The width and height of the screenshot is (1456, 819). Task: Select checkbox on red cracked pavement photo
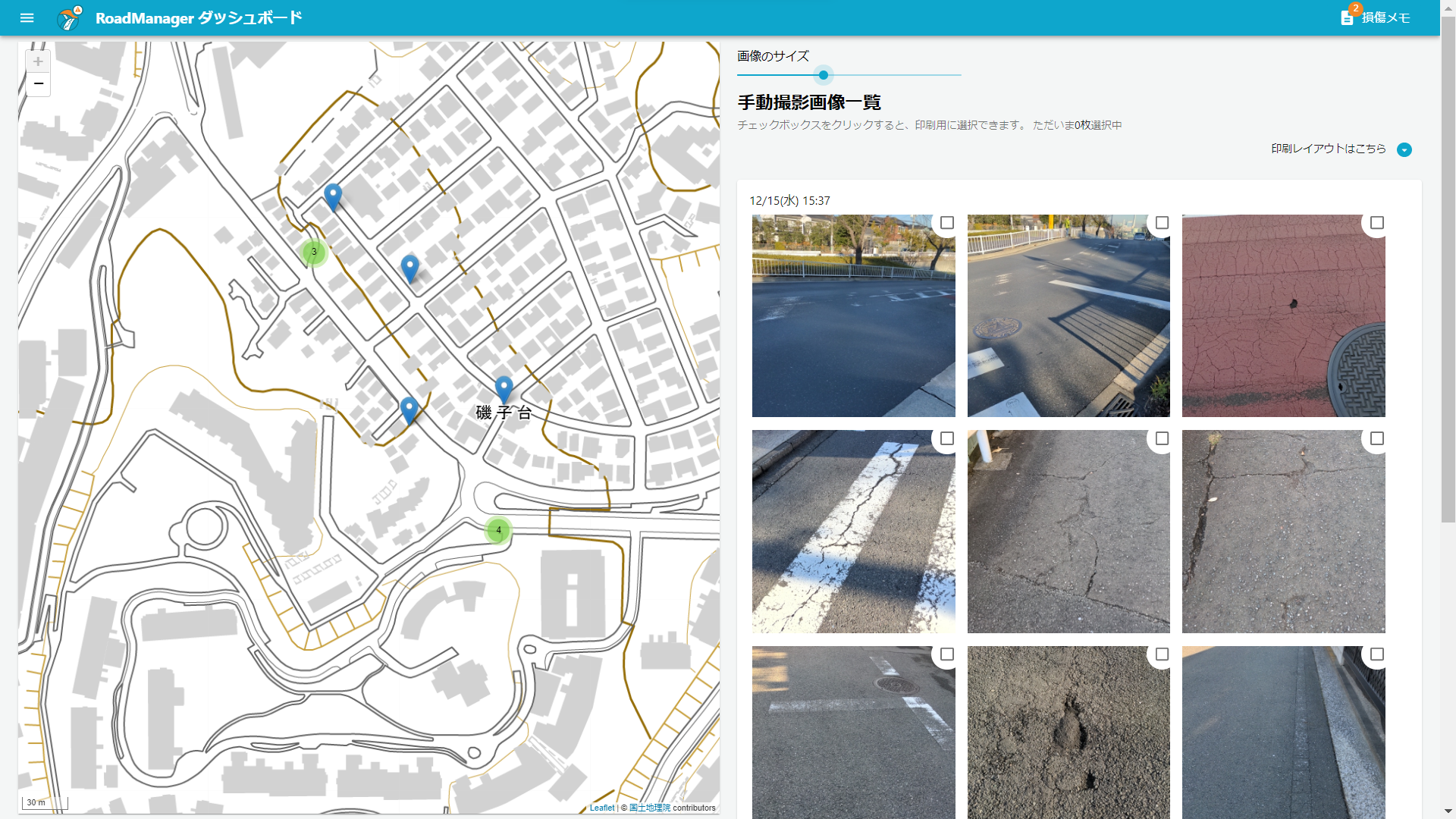click(x=1376, y=223)
